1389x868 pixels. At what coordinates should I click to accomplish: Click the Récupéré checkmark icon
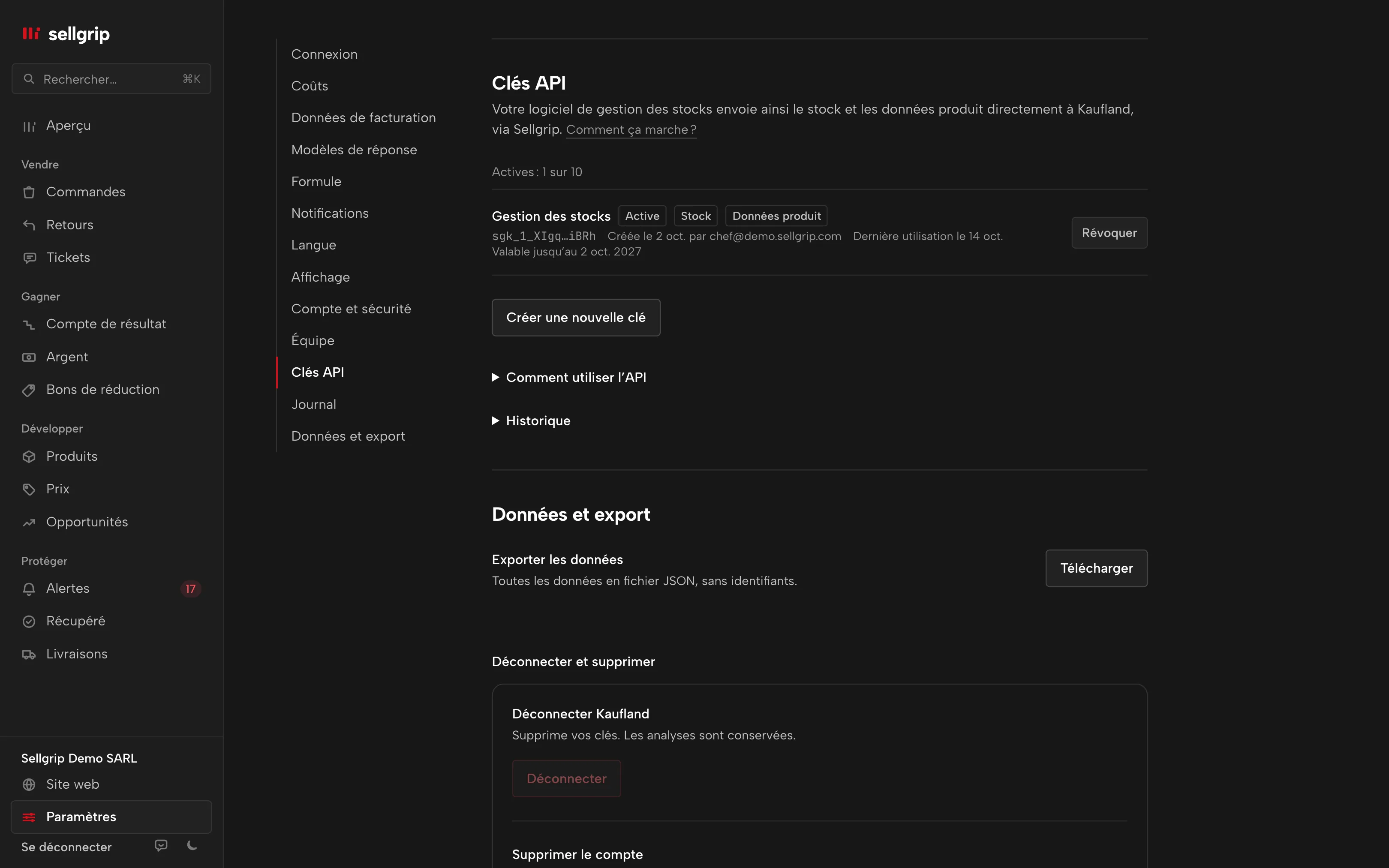[x=29, y=621]
